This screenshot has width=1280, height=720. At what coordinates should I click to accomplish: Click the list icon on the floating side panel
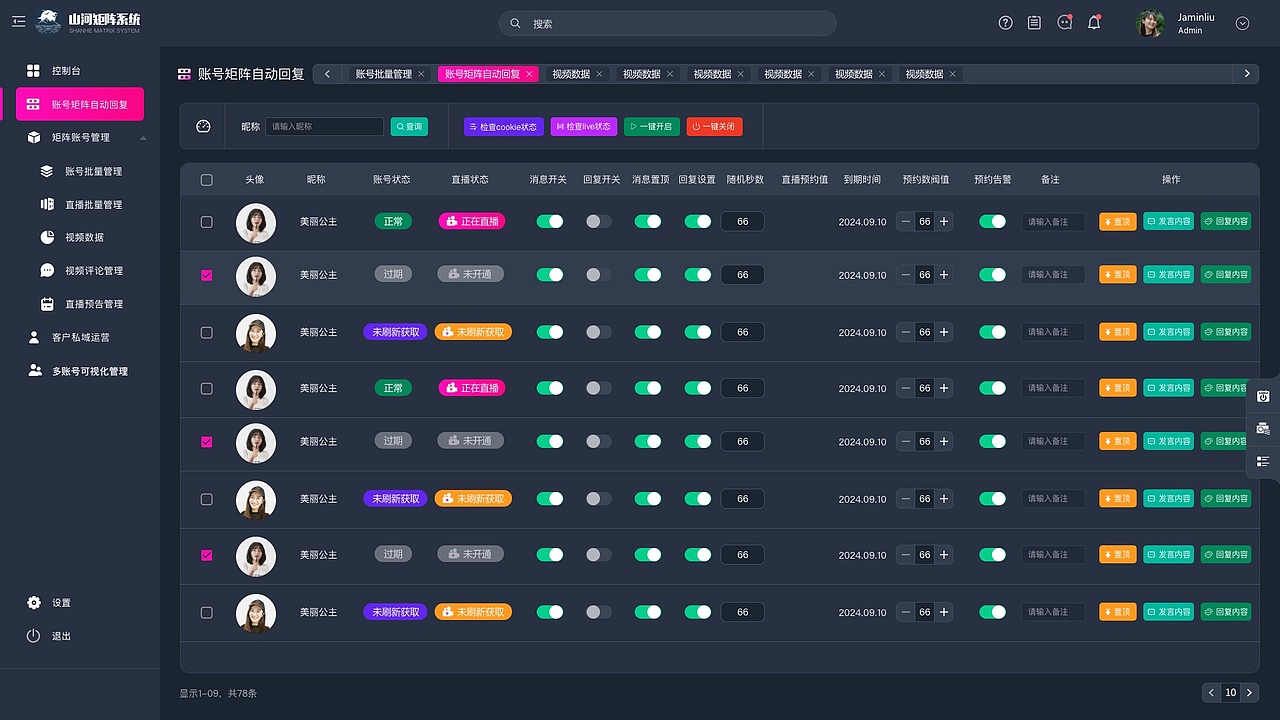click(x=1263, y=461)
